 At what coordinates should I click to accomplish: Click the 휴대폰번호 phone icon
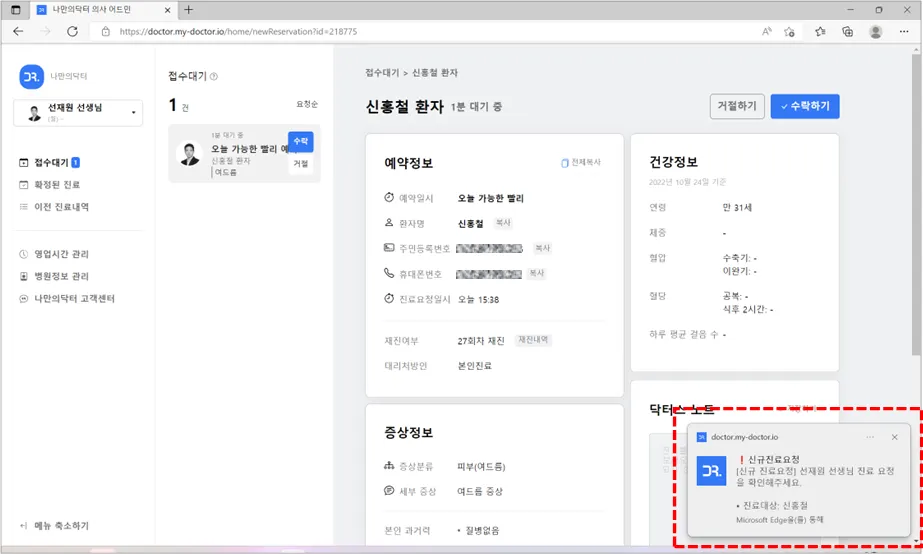click(389, 273)
